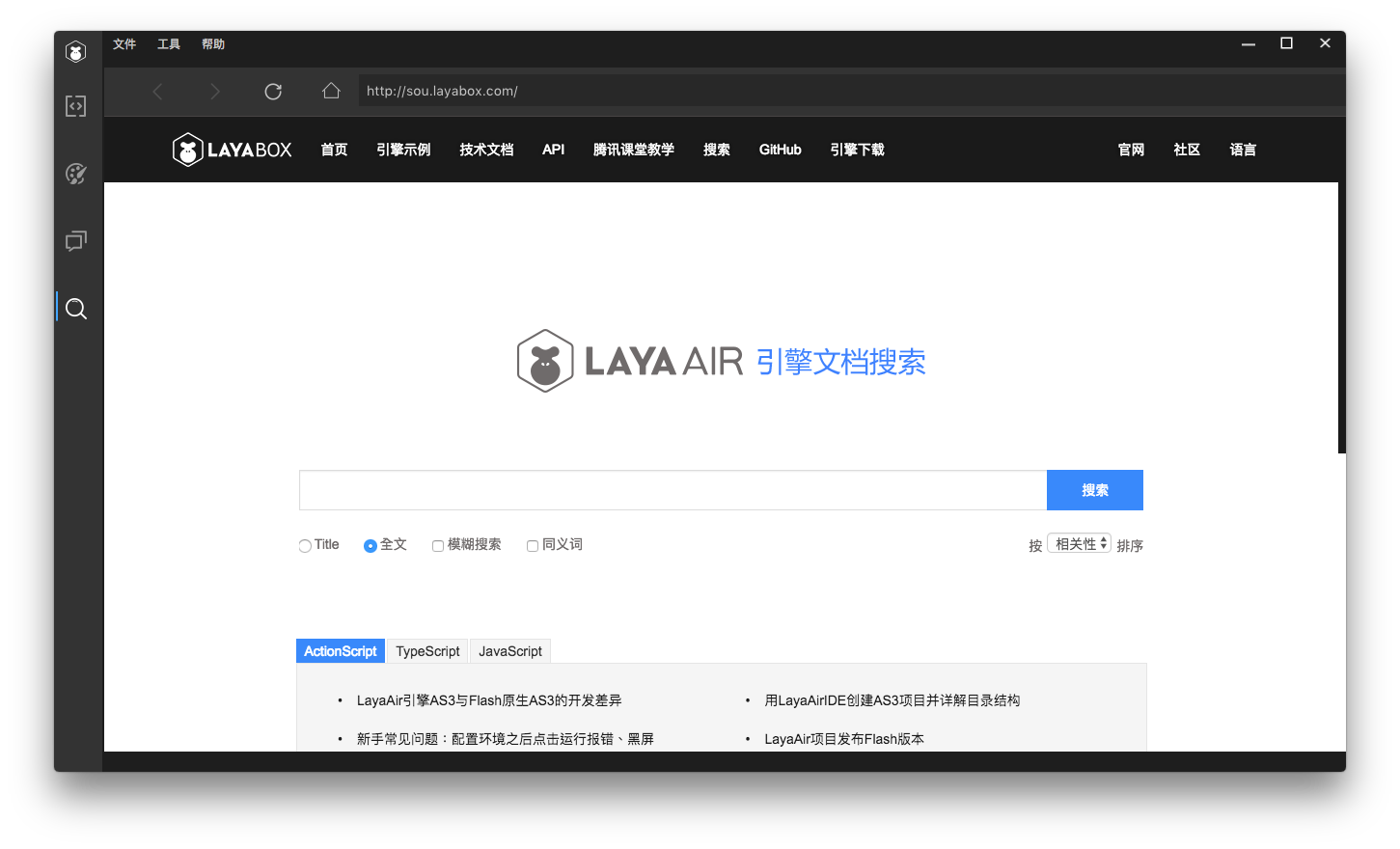Open the code editor sidebar icon
This screenshot has height=849, width=1400.
76,106
